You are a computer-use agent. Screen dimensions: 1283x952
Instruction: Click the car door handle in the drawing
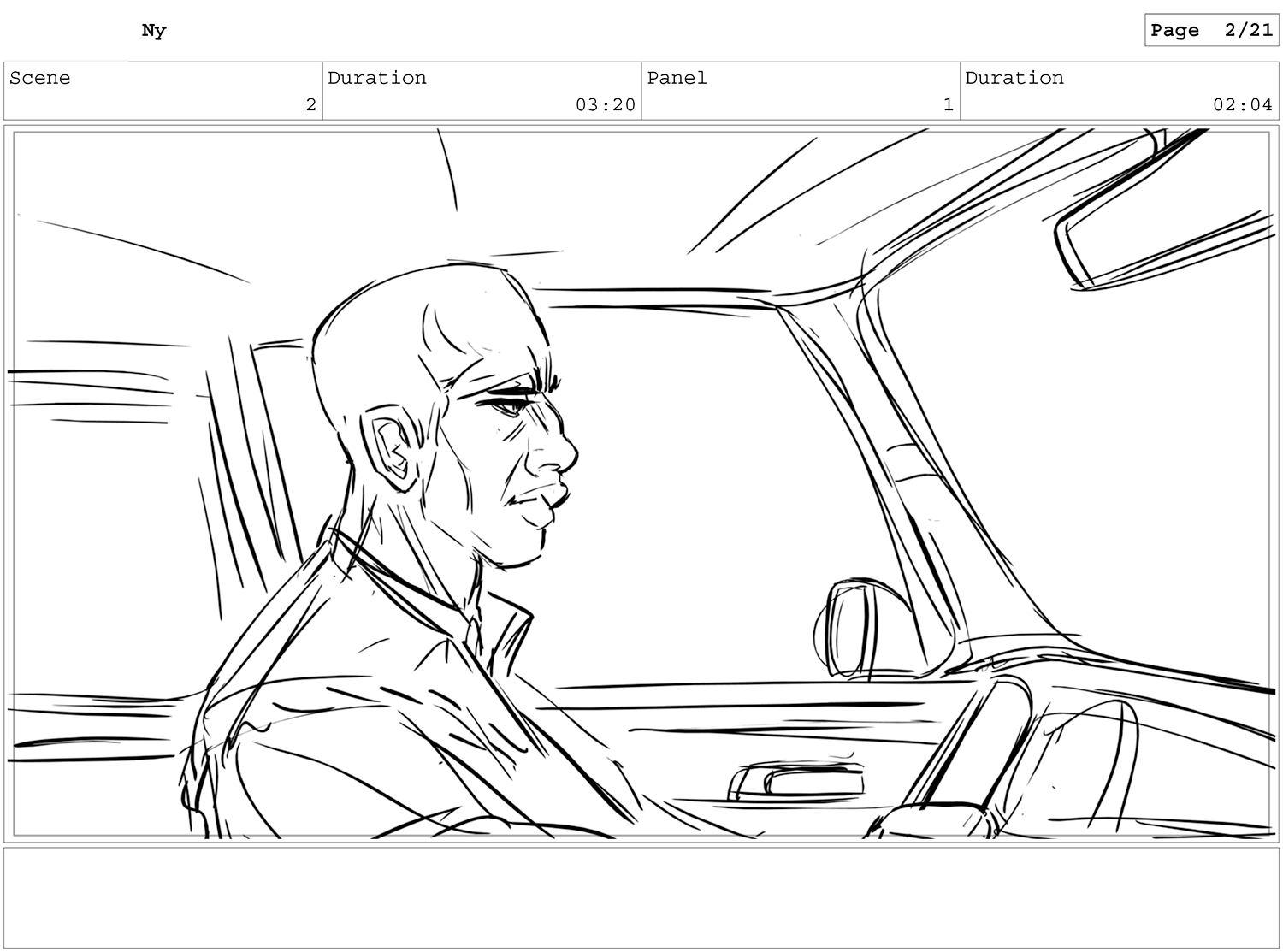tap(797, 781)
